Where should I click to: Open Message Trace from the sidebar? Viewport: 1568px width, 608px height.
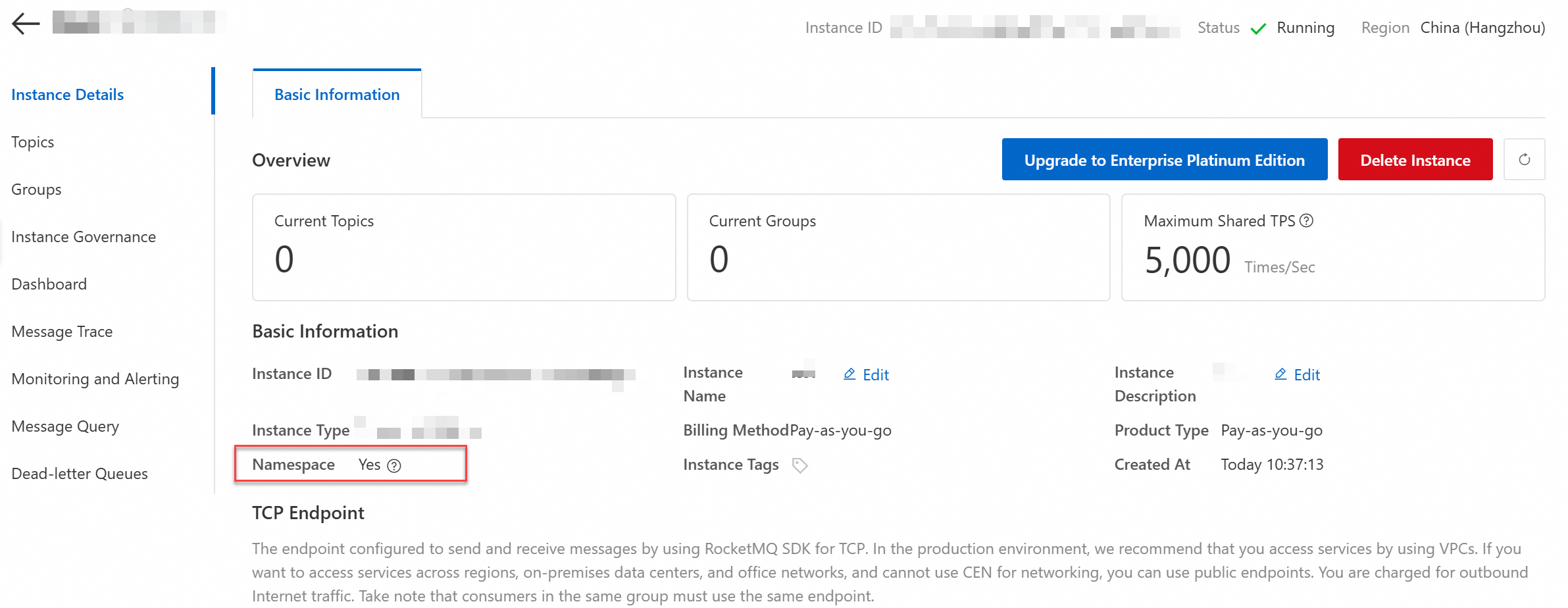pyautogui.click(x=63, y=332)
